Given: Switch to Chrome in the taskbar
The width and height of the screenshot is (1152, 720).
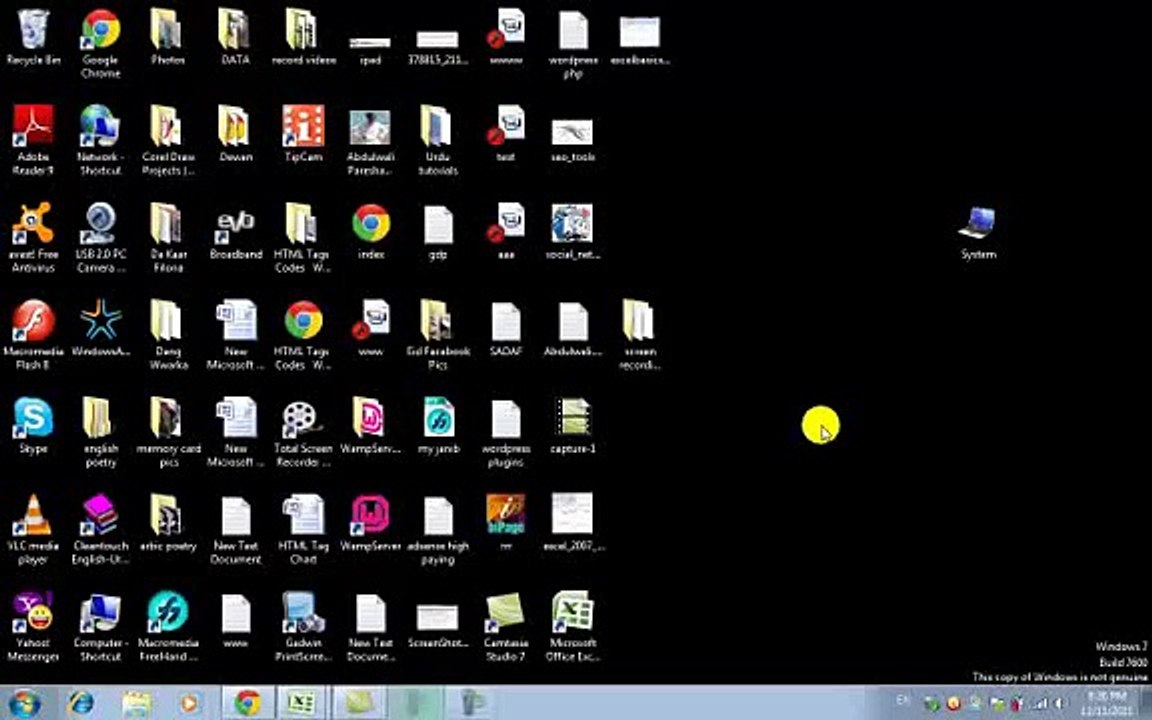Looking at the screenshot, I should (248, 703).
